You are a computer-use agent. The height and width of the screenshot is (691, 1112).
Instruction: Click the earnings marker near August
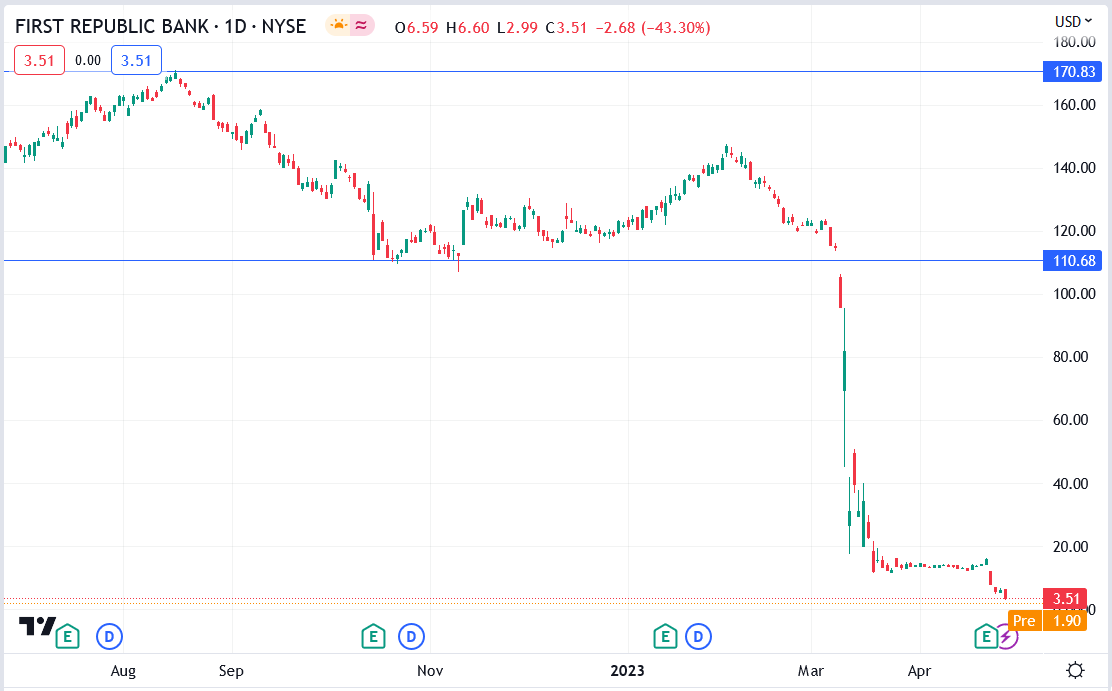pos(67,635)
